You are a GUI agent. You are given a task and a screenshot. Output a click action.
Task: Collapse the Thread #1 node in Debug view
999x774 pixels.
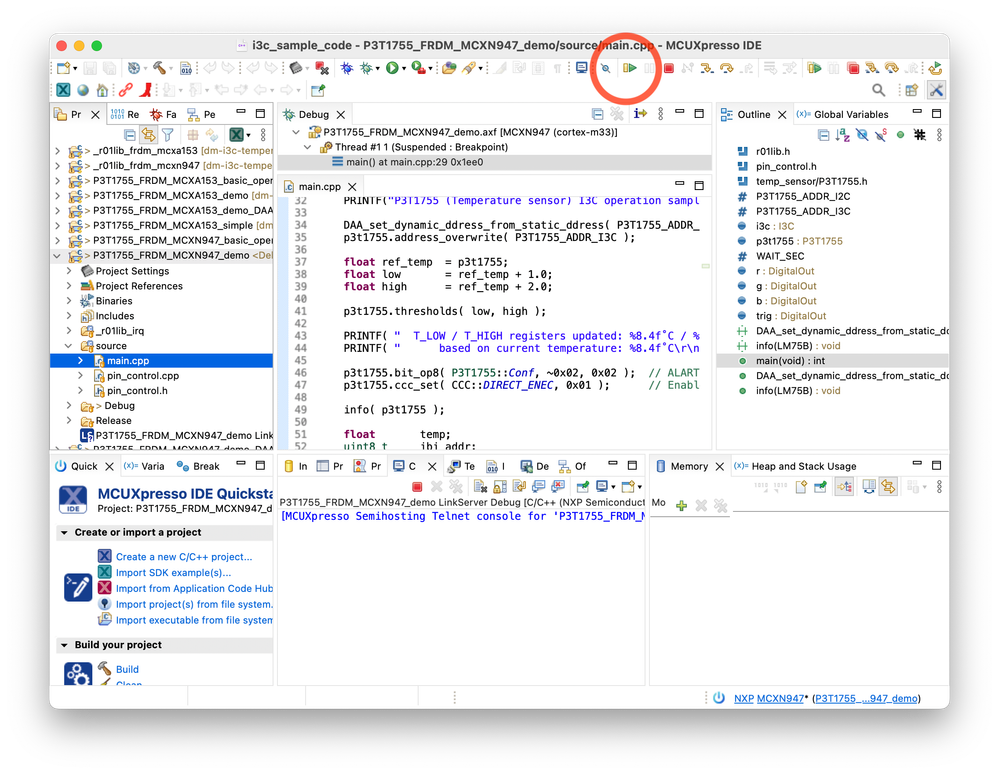pos(308,147)
